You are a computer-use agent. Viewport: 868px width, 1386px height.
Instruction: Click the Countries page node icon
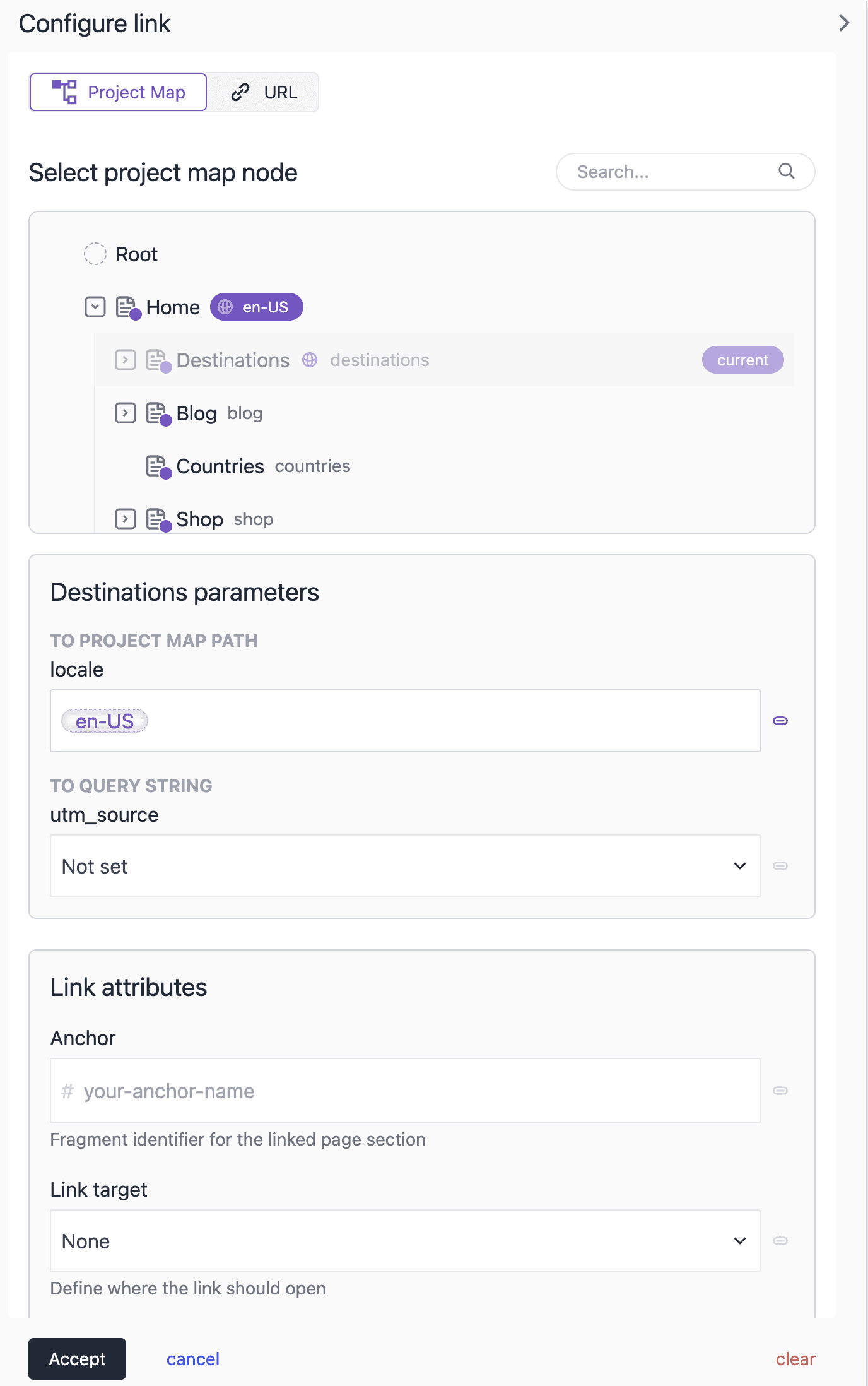tap(158, 467)
